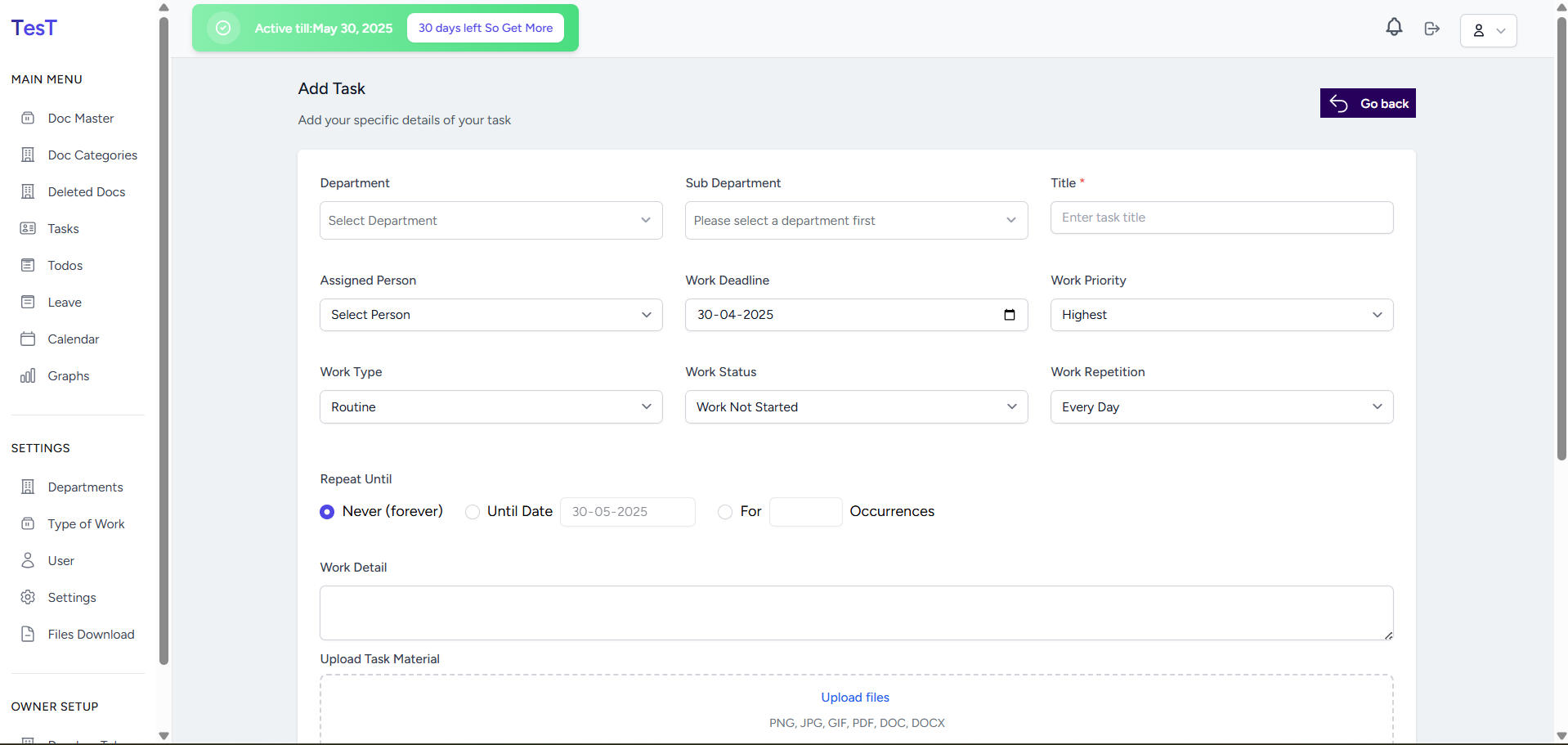
Task: Open Type of Work settings item
Action: [x=86, y=523]
